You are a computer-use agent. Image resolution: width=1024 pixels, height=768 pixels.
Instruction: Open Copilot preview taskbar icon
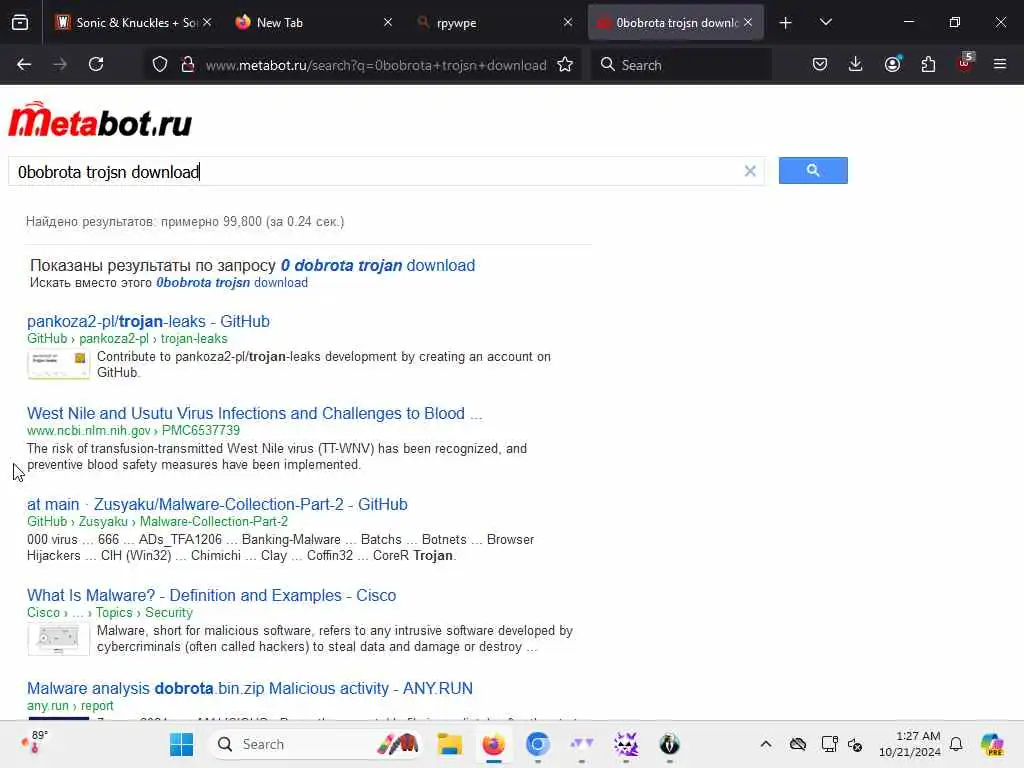pos(992,744)
